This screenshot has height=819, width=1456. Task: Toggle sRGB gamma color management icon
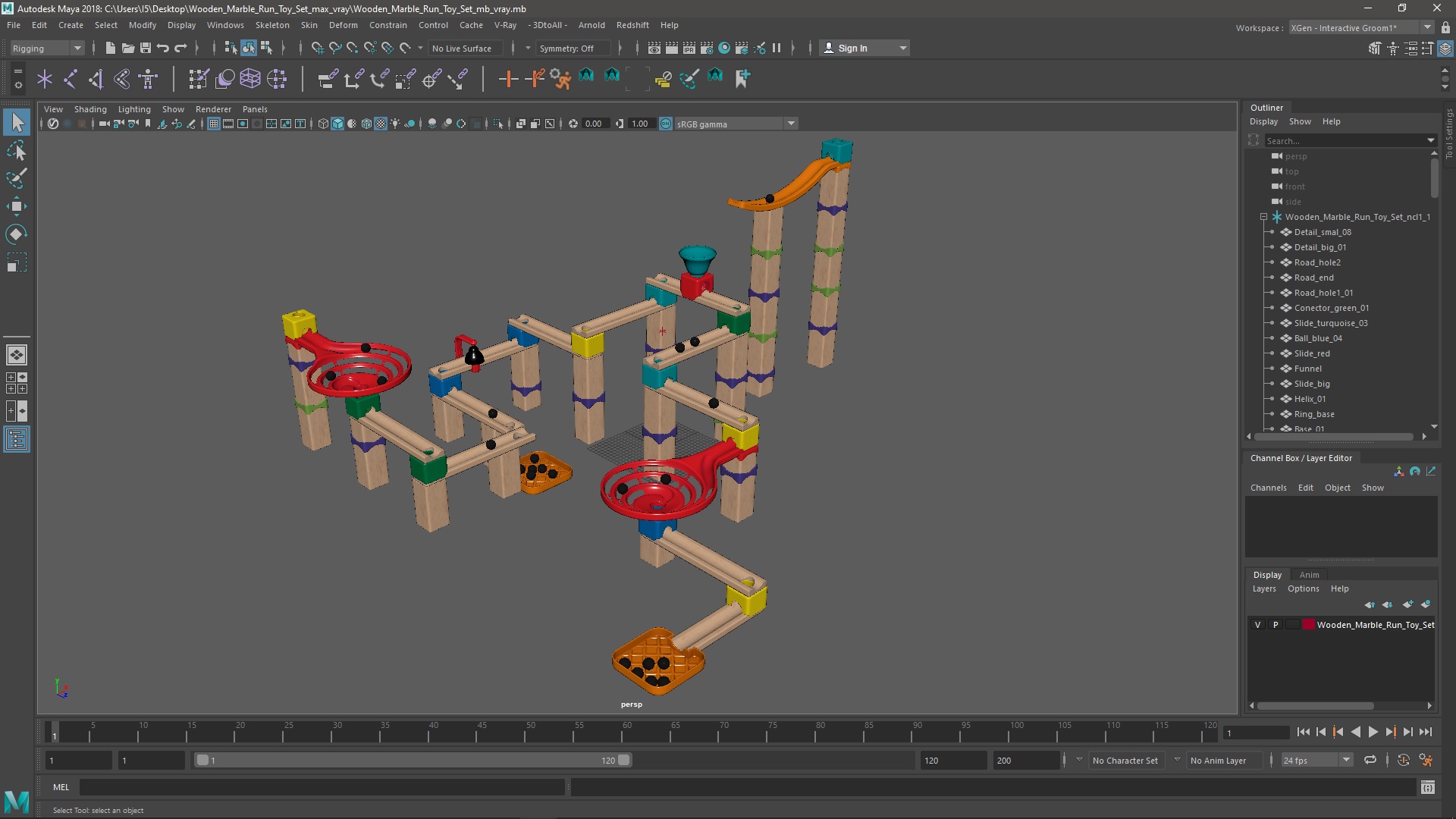(666, 124)
